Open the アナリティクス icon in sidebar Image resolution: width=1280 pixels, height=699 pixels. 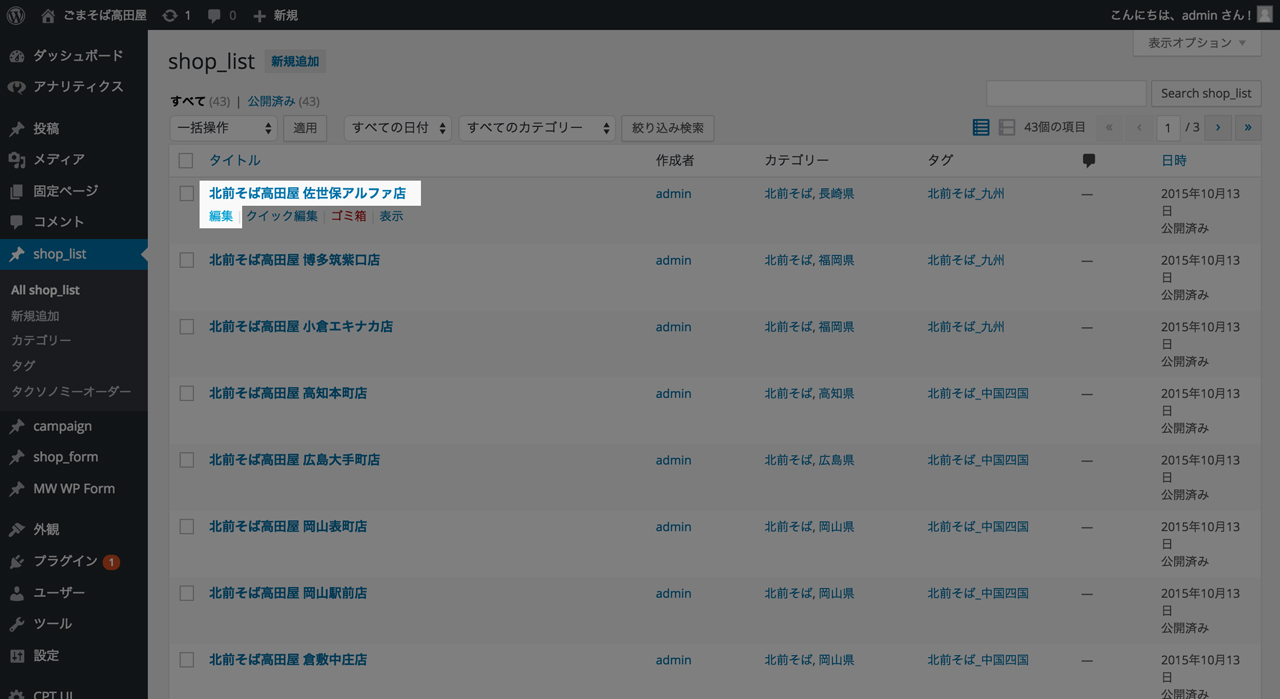click(x=17, y=87)
